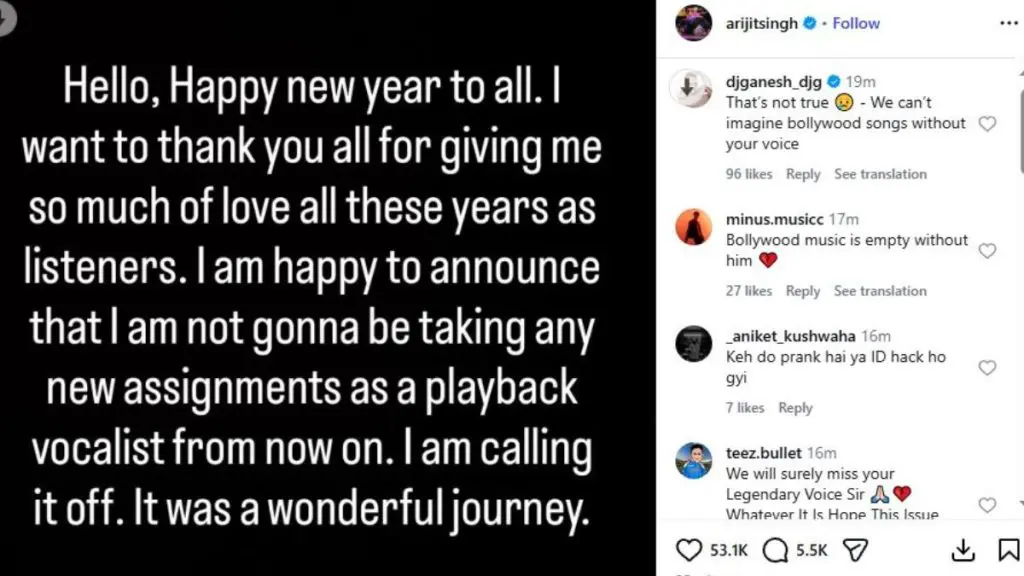Open teez.bullet's profile avatar
1024x576 pixels.
tap(694, 460)
